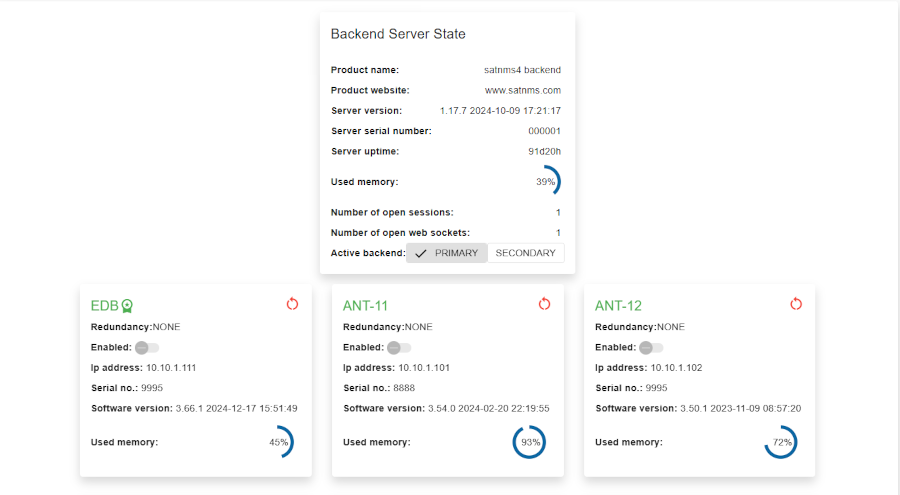The height and width of the screenshot is (495, 900).
Task: Click the Number of open web sockets label
Action: click(400, 233)
